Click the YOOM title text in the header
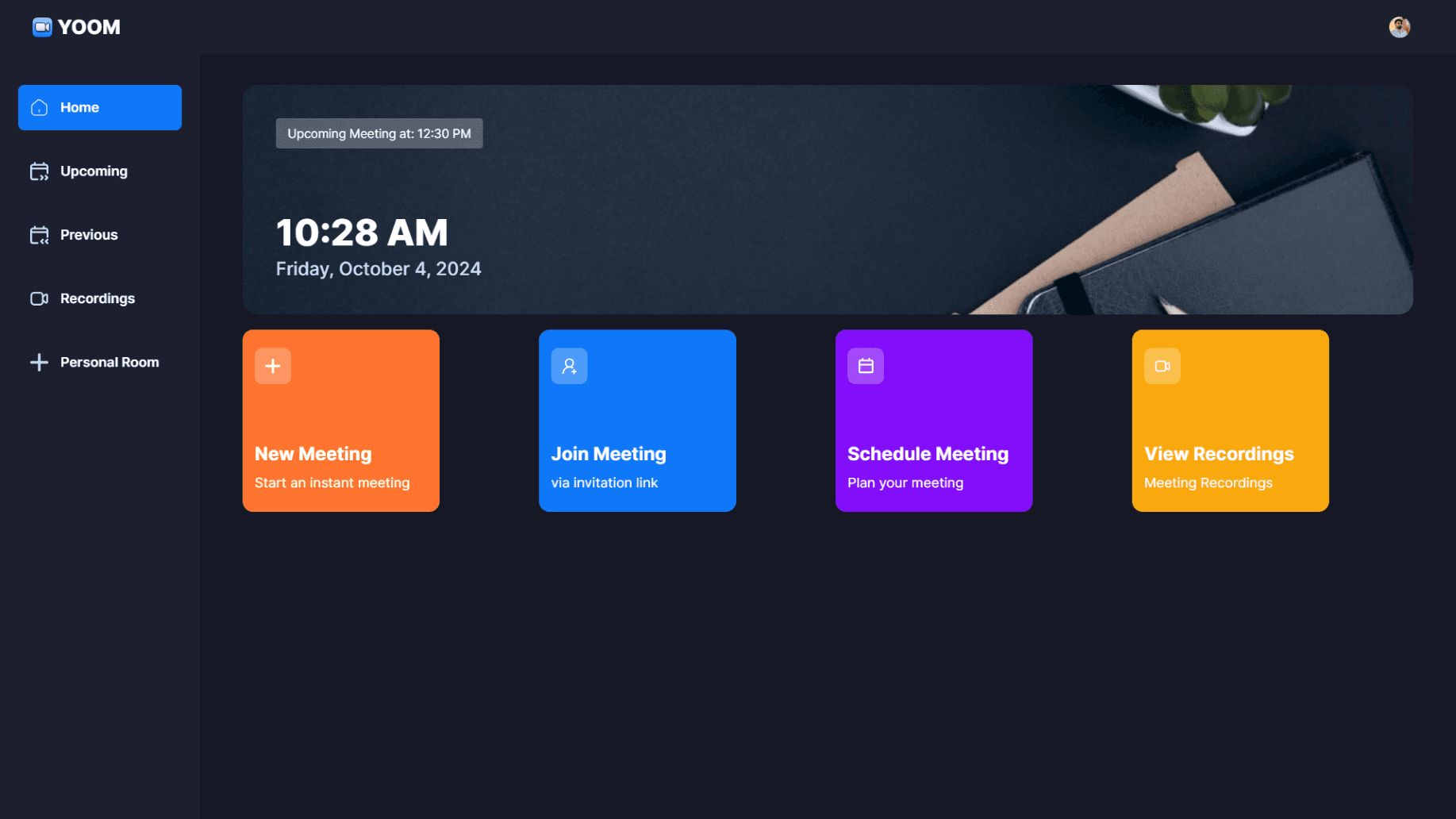 click(x=88, y=26)
